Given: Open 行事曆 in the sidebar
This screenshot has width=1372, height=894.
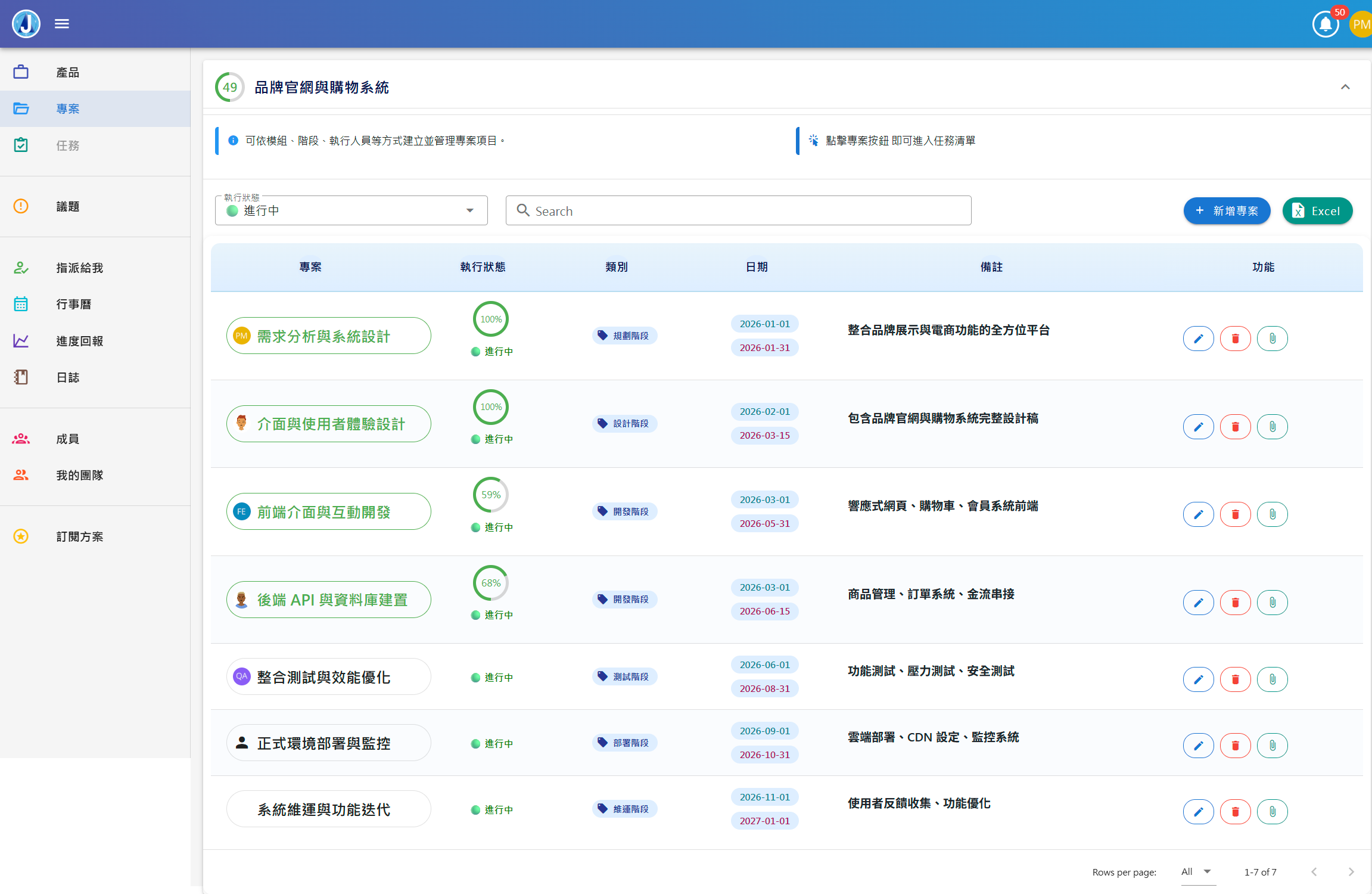Looking at the screenshot, I should pos(74,305).
